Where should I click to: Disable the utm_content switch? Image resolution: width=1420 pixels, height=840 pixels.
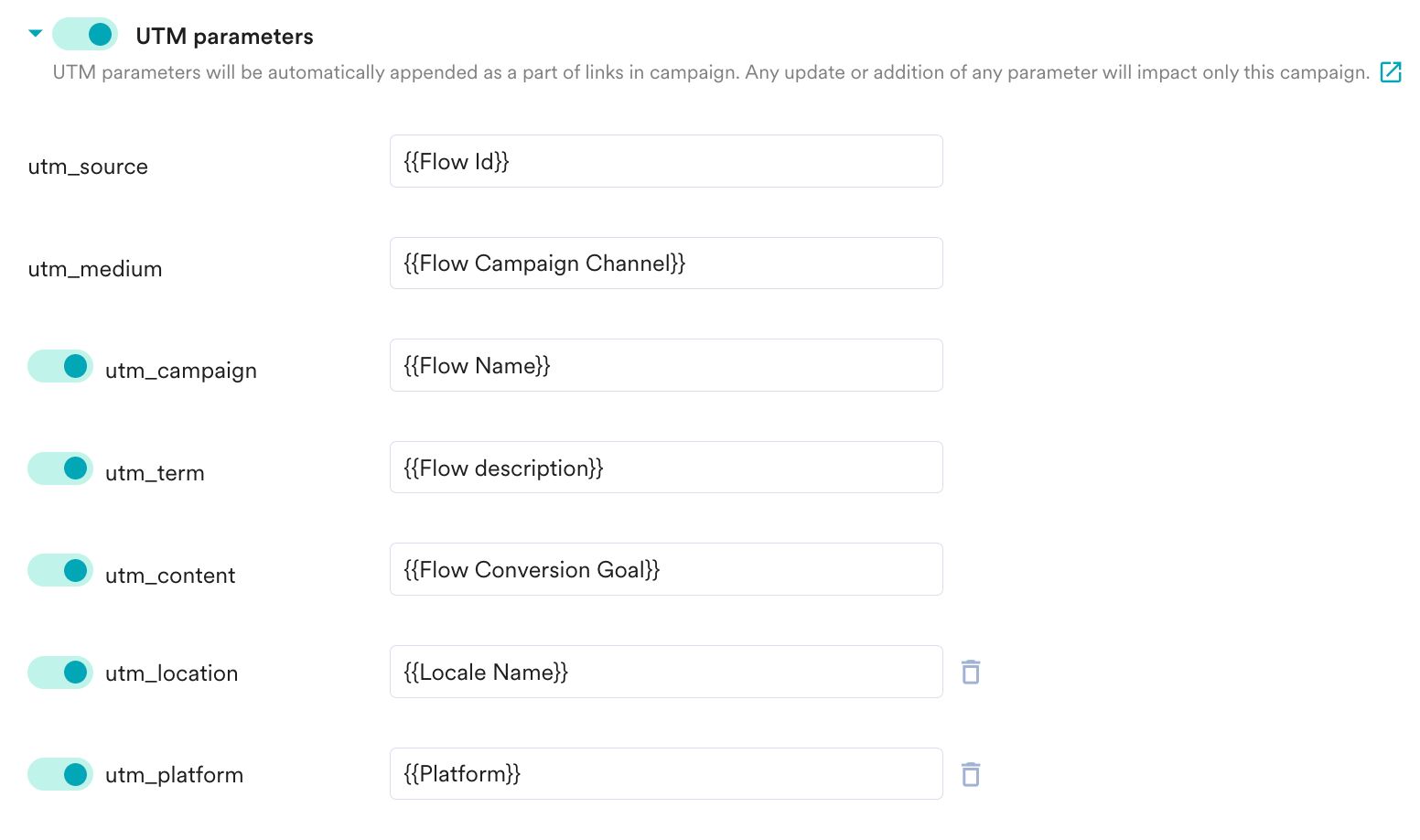60,570
